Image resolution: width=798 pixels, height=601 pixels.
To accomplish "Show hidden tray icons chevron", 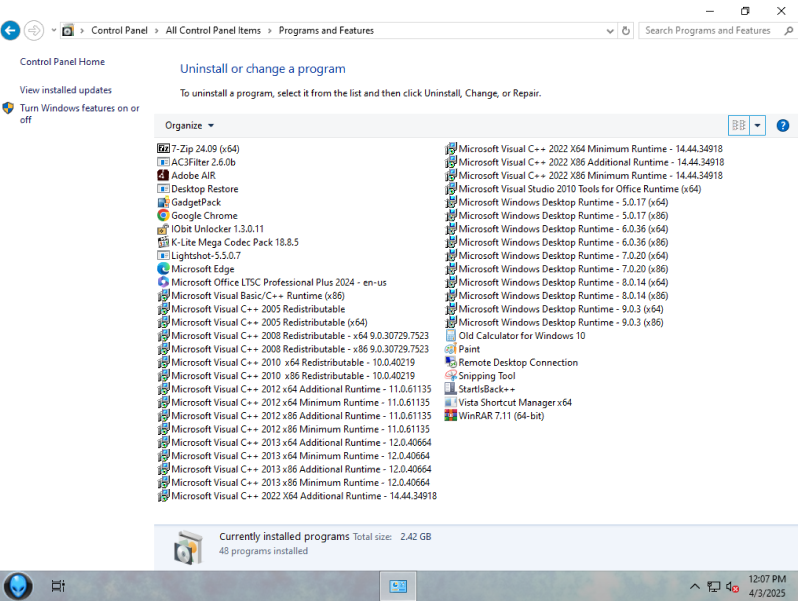I will pos(695,586).
